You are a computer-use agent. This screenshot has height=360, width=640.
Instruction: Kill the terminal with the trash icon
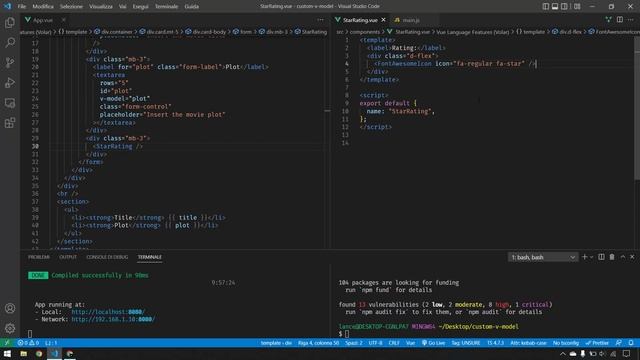coord(612,257)
